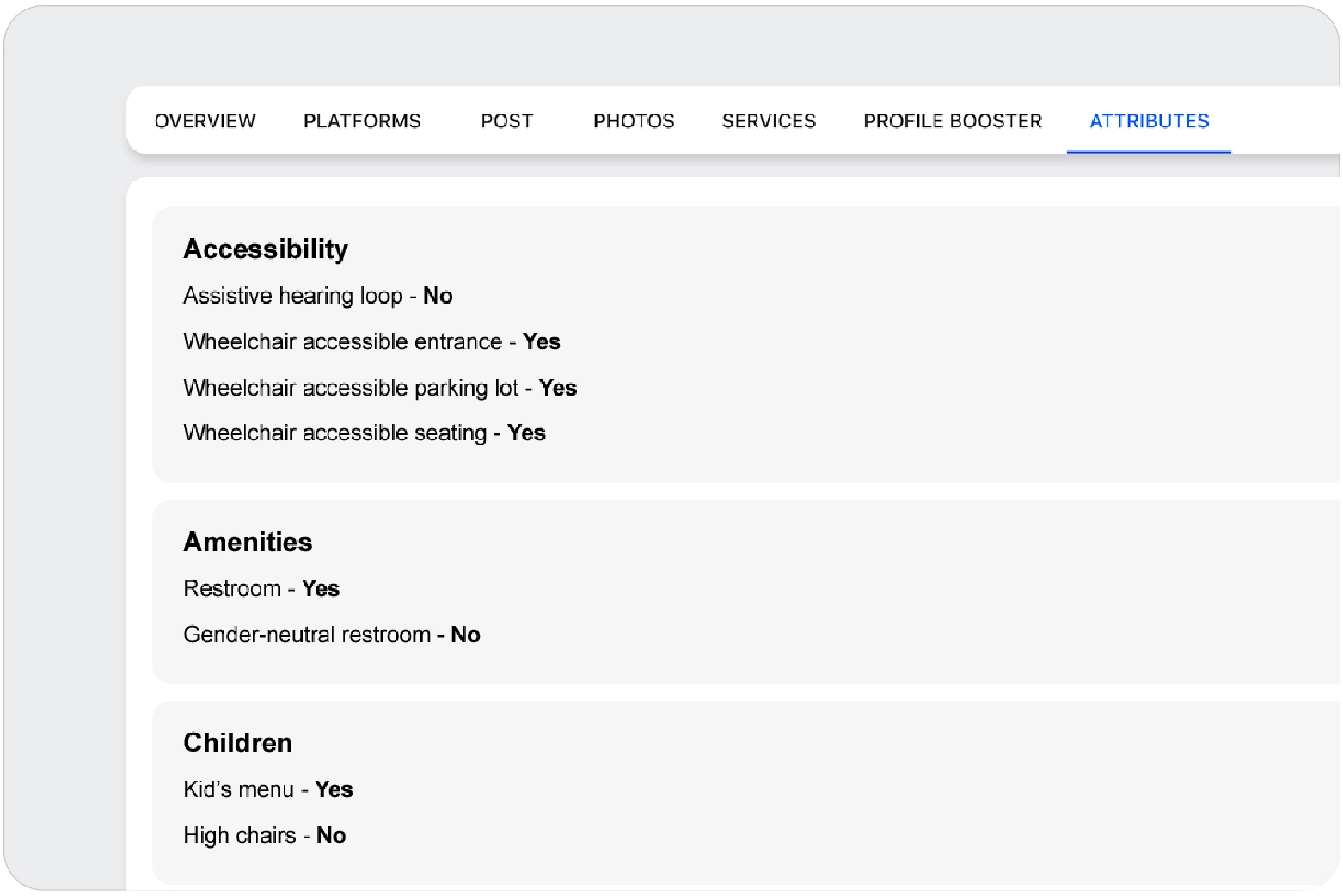Select the Gender-neutral restroom attribute
The image size is (1343, 896).
pos(307,635)
